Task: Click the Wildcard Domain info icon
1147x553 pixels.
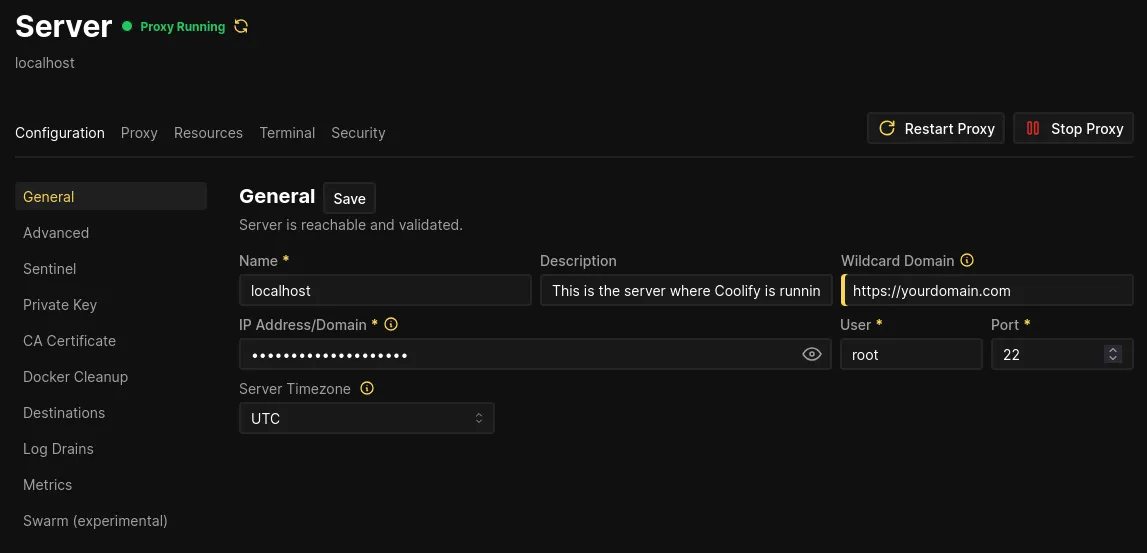Action: tap(967, 260)
